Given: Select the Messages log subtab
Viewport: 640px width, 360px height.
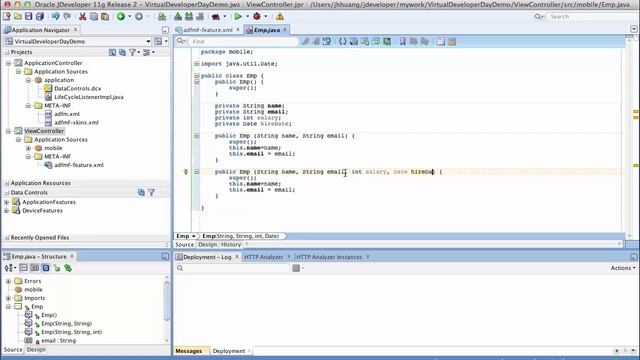Looking at the screenshot, I should (x=189, y=351).
